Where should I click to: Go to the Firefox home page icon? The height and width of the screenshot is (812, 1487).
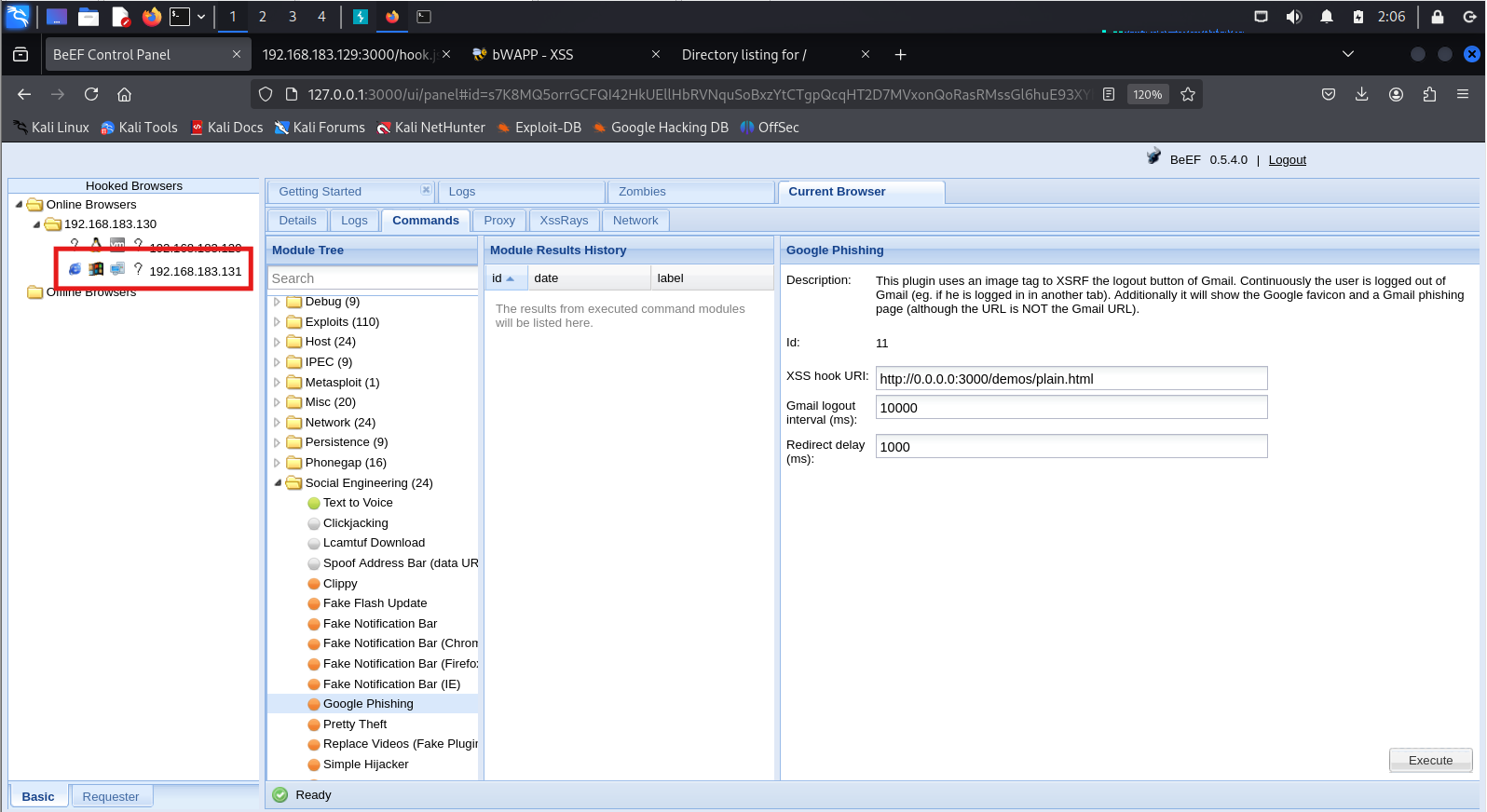[124, 94]
